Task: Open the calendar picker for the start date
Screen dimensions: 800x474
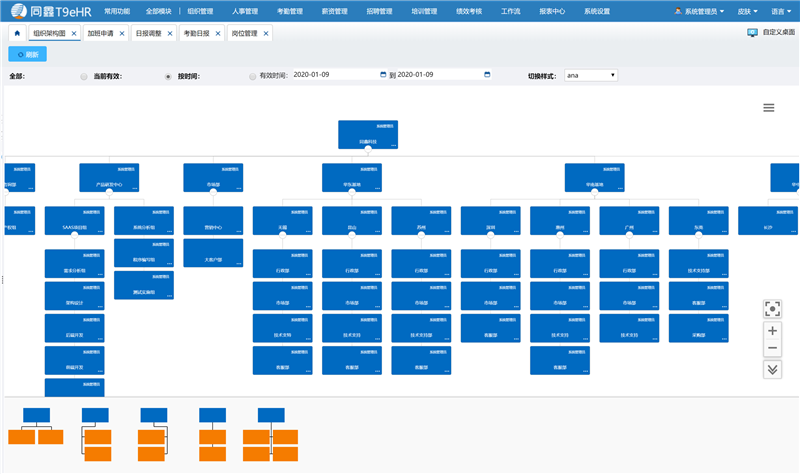Action: coord(383,75)
